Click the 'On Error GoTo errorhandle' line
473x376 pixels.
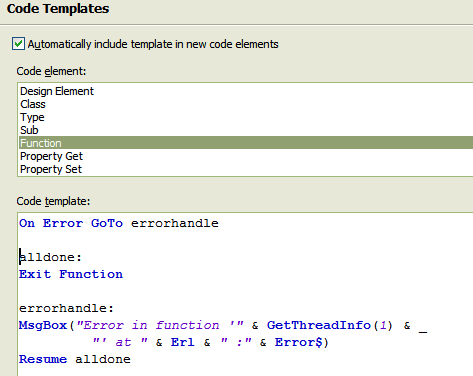(x=119, y=223)
